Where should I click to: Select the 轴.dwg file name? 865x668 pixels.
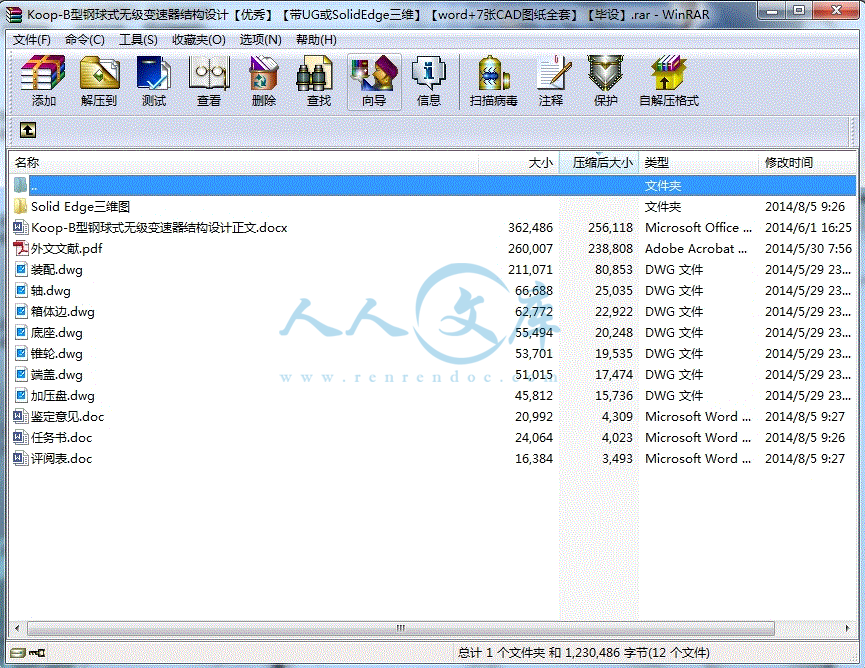click(51, 291)
